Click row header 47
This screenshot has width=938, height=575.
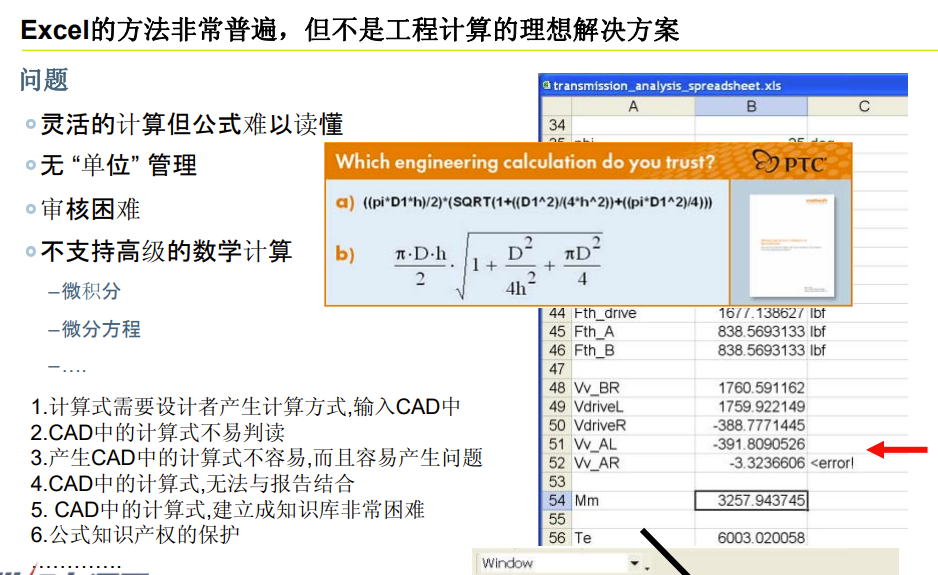click(x=556, y=369)
